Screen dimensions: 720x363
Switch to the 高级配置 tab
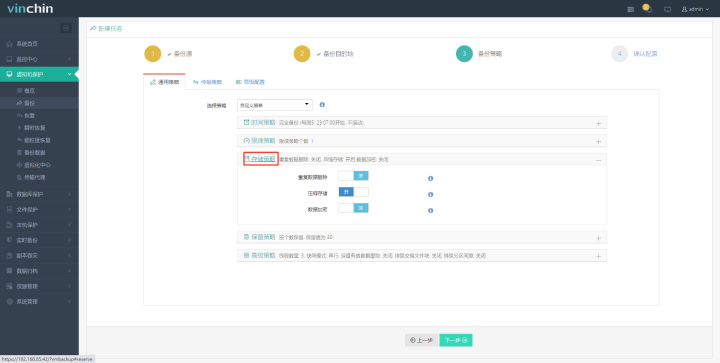250,82
